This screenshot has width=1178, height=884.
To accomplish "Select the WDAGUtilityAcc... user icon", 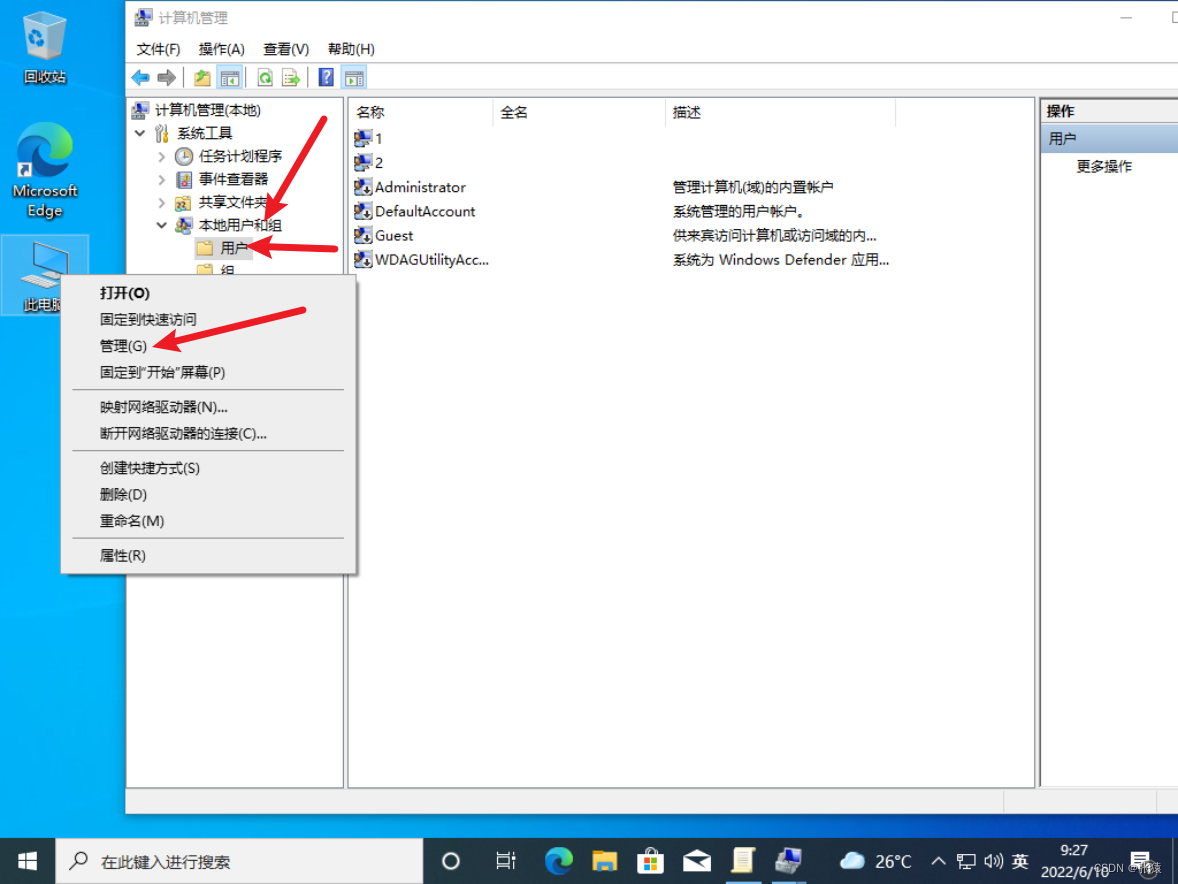I will (363, 259).
